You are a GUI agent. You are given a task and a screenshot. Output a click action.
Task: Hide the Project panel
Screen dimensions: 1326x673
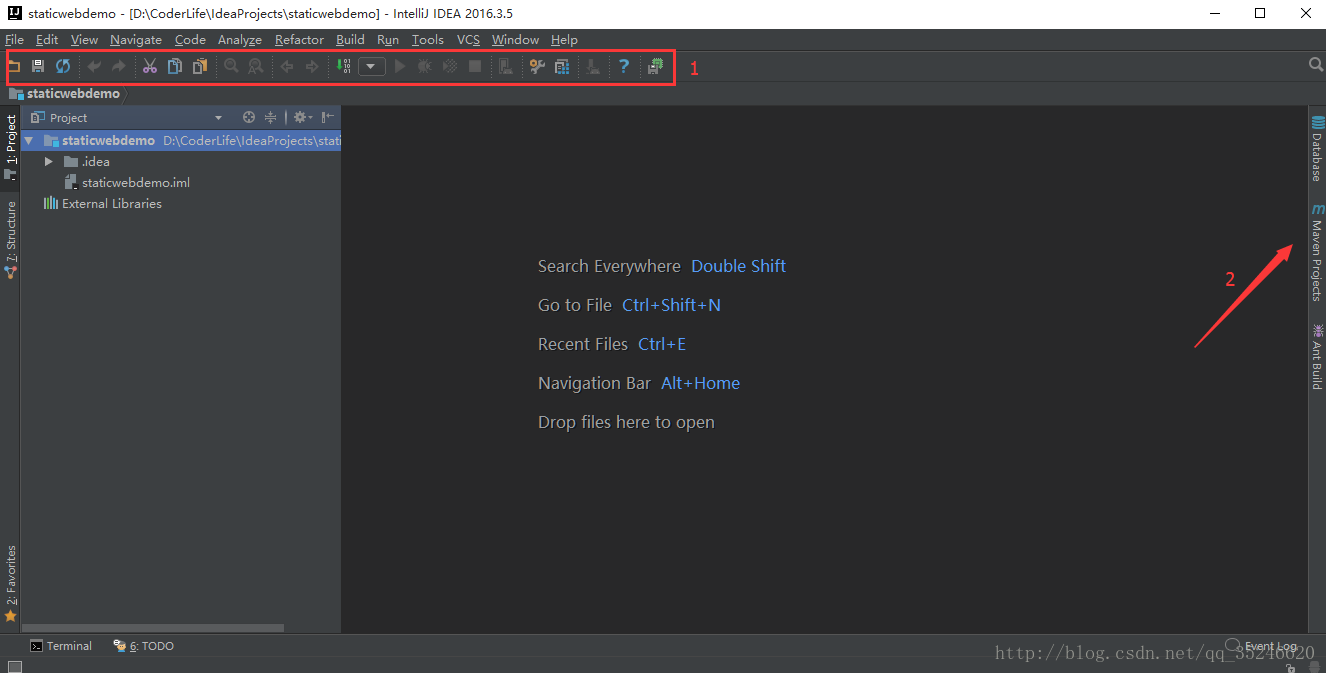(x=328, y=117)
